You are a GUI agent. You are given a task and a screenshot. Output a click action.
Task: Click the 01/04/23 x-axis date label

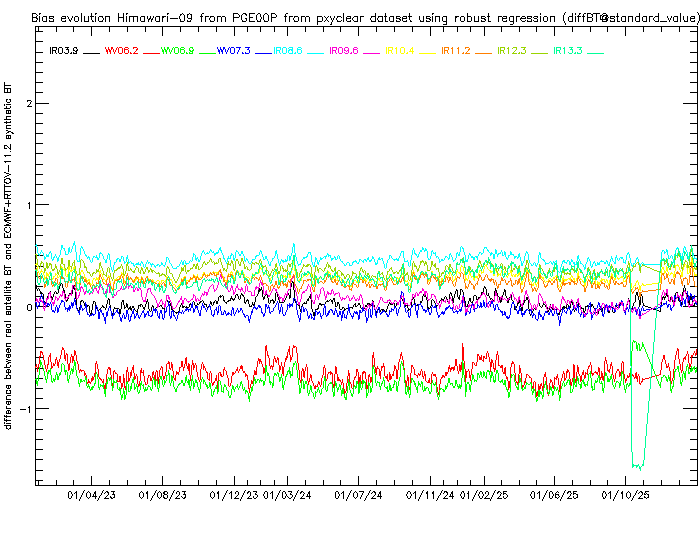pyautogui.click(x=91, y=495)
